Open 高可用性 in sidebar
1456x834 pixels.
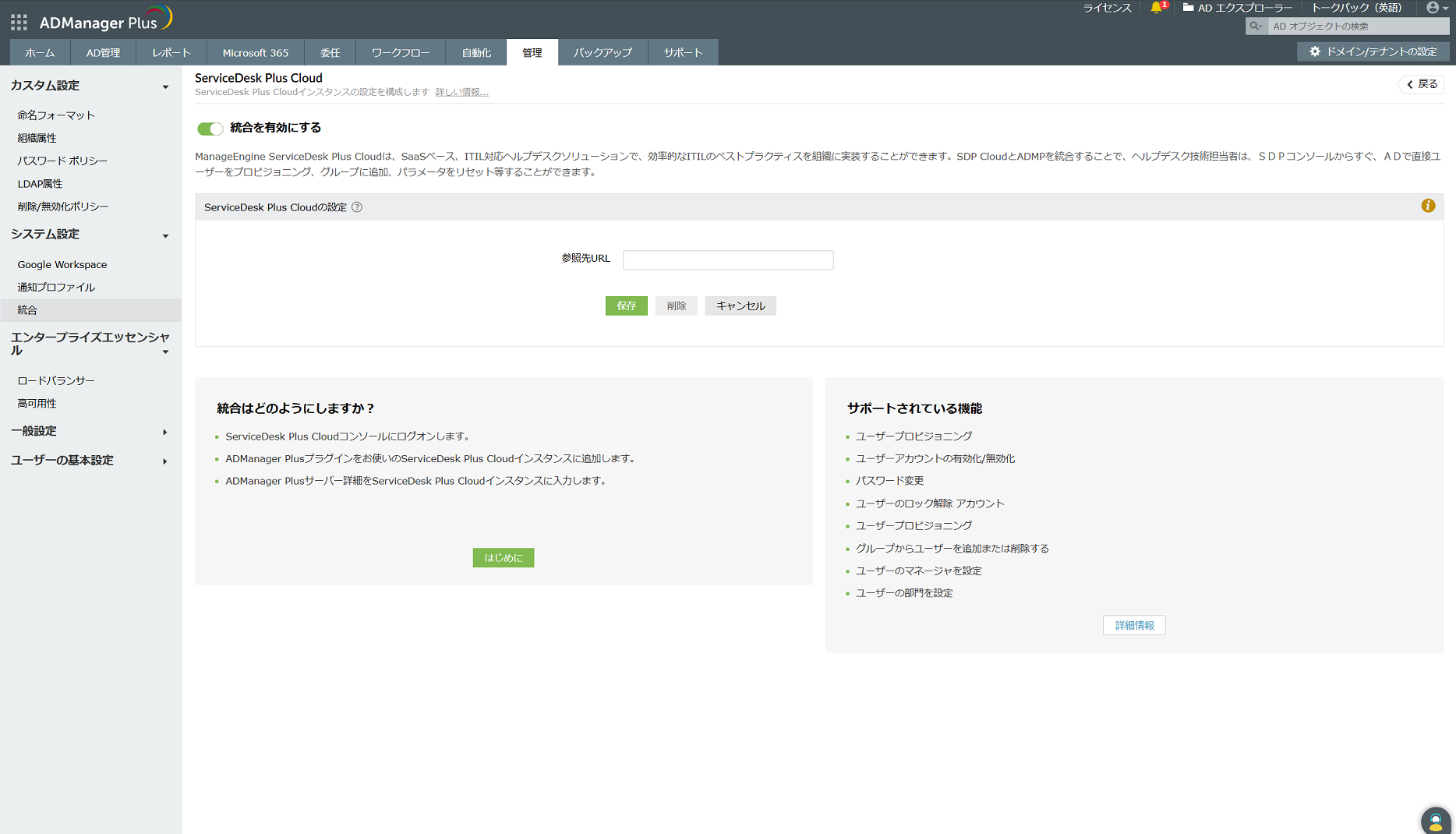37,404
